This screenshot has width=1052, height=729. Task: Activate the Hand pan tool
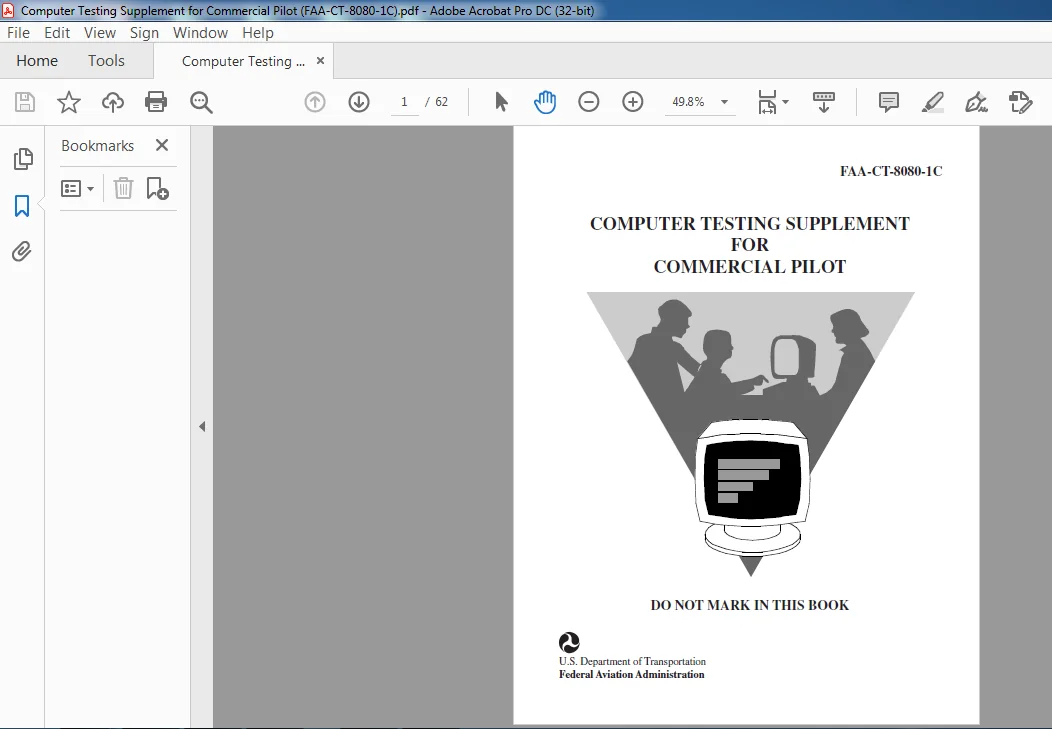click(x=545, y=102)
